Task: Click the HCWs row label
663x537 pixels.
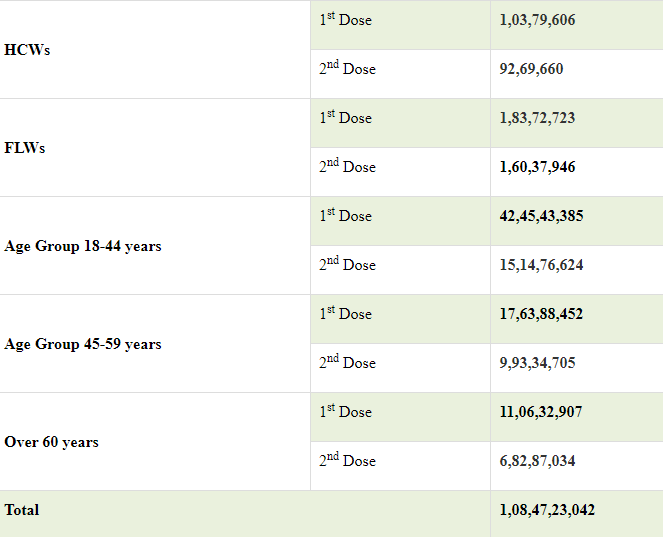Action: (27, 50)
